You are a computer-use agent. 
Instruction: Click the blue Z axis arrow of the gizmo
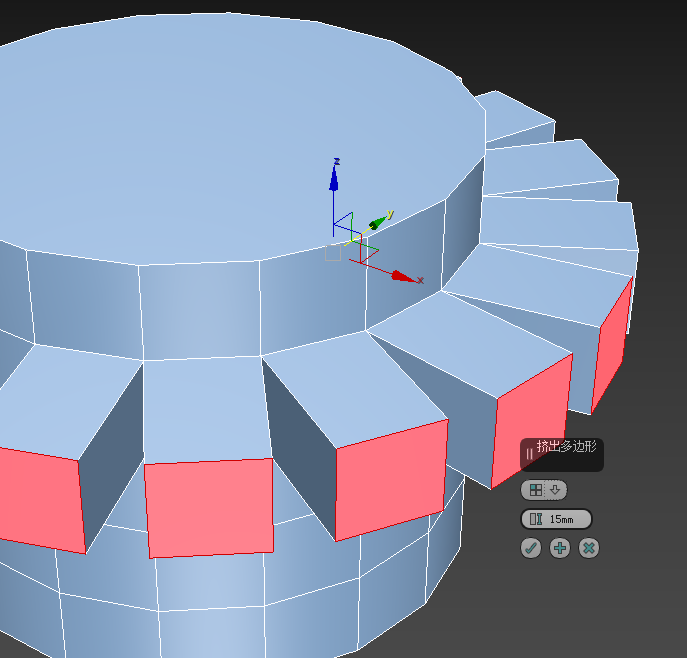334,176
